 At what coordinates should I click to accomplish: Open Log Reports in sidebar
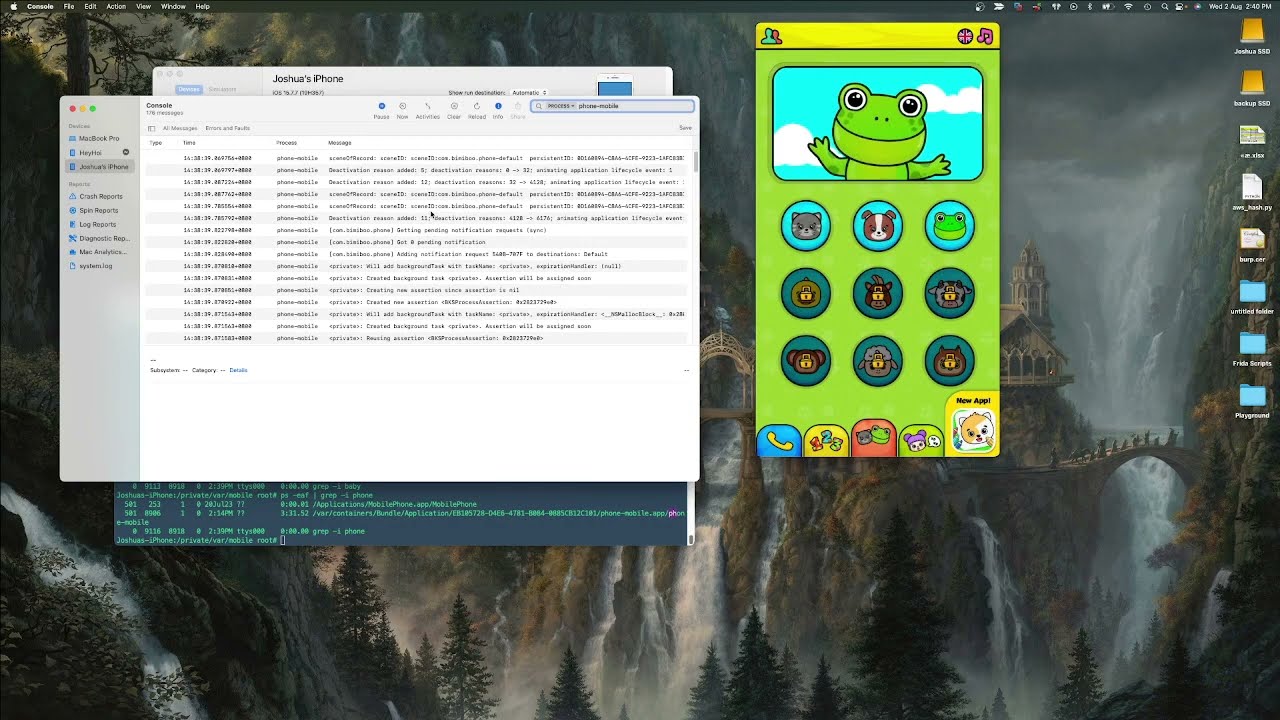(99, 224)
